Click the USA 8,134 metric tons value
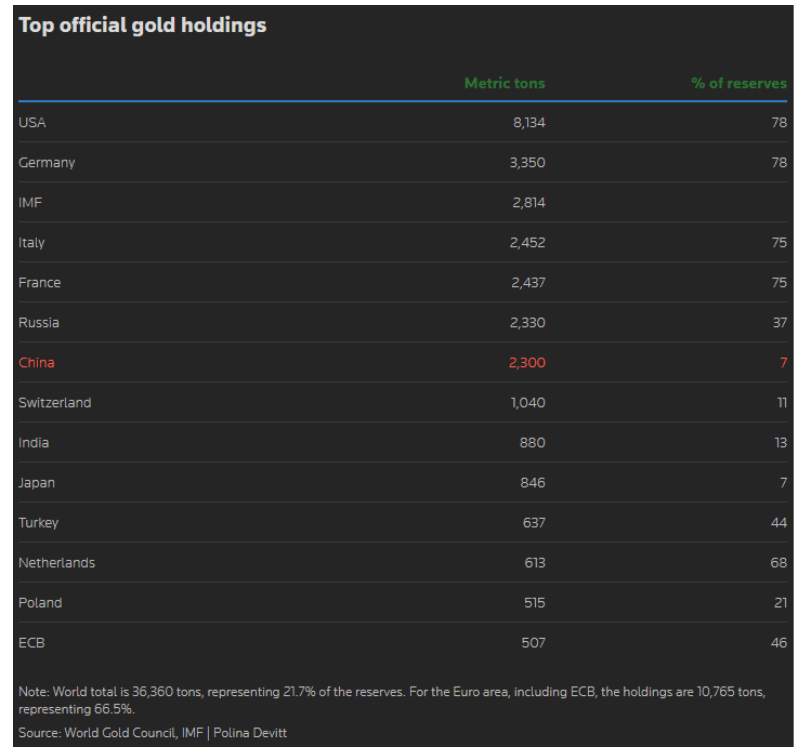This screenshot has height=754, width=805. [x=527, y=123]
